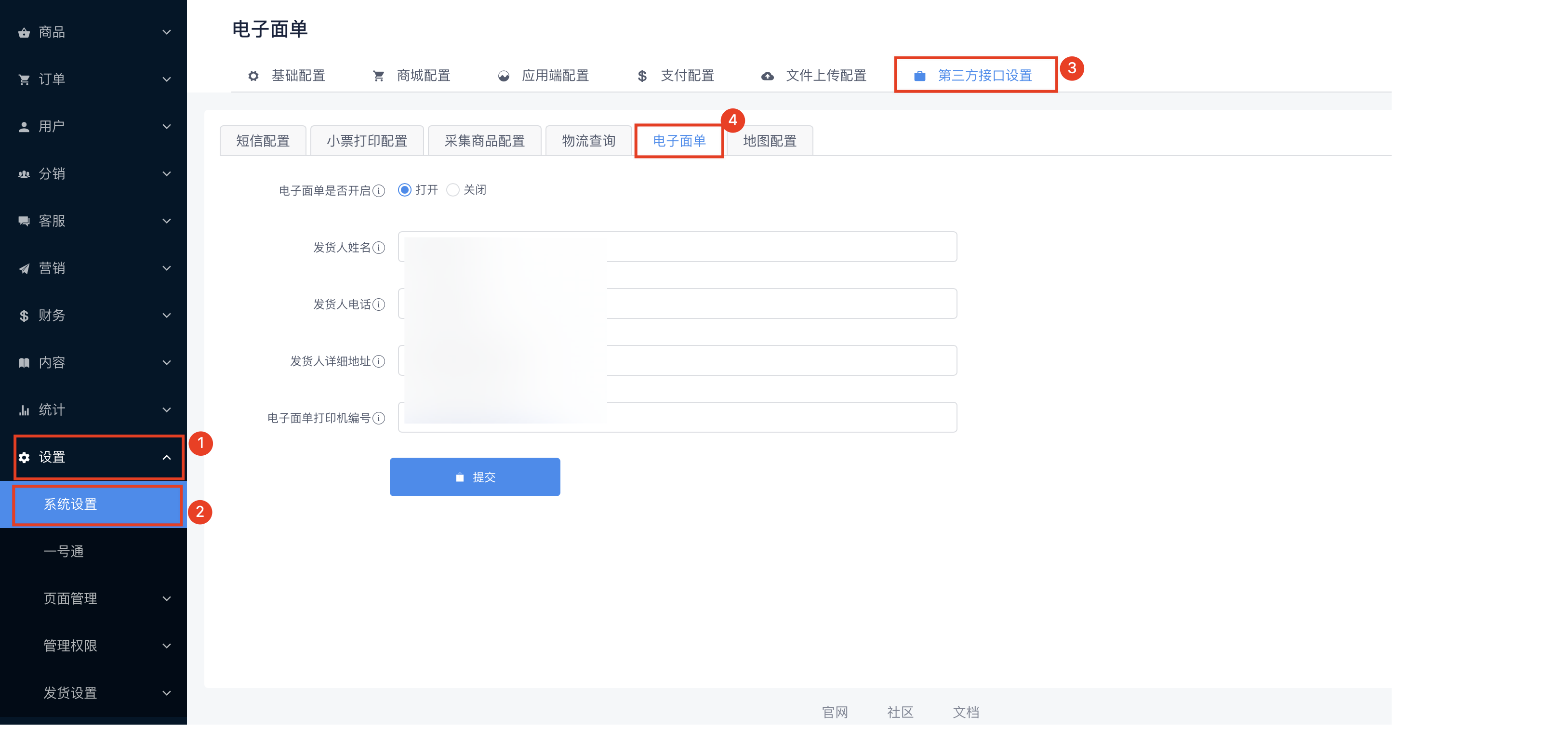Expand the 财务 sidebar menu
Screen dimensions: 1568x754
tap(166, 315)
